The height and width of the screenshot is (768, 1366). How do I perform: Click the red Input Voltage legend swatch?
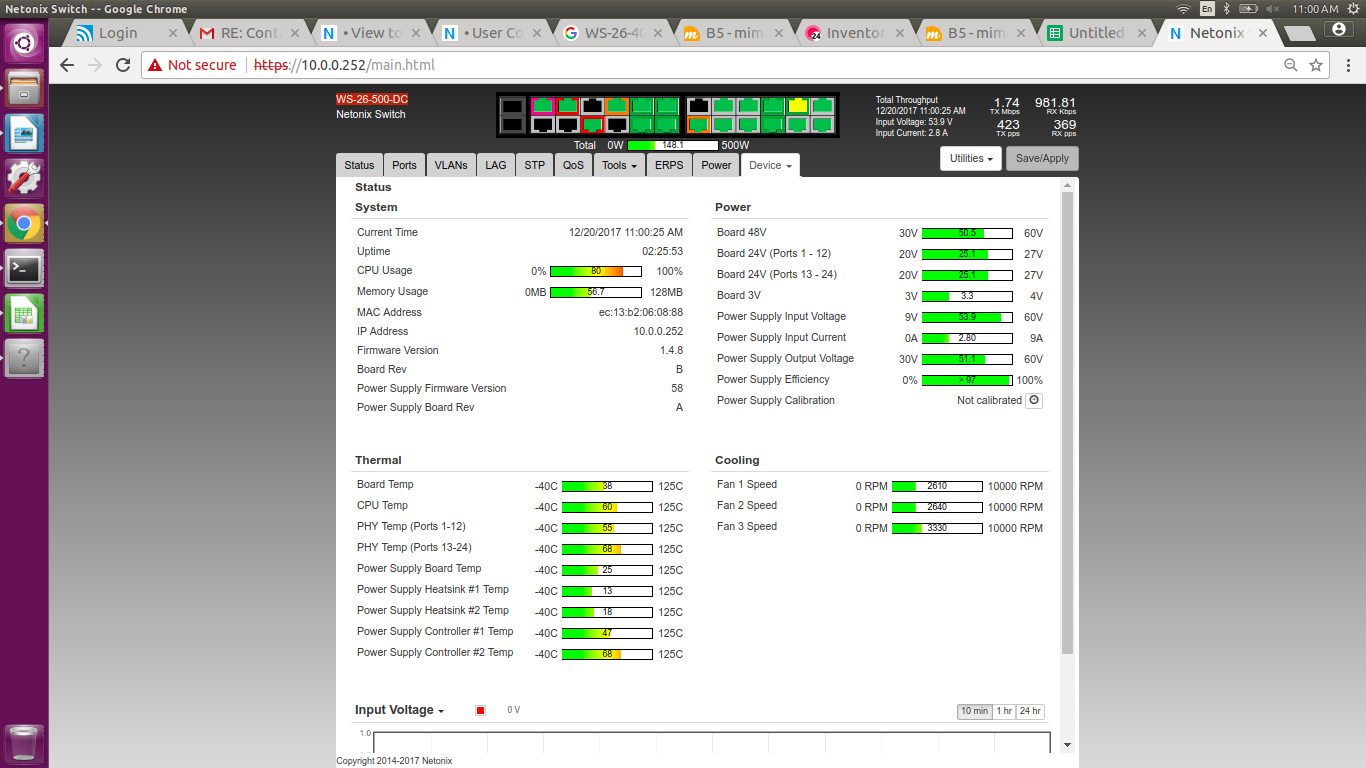481,711
